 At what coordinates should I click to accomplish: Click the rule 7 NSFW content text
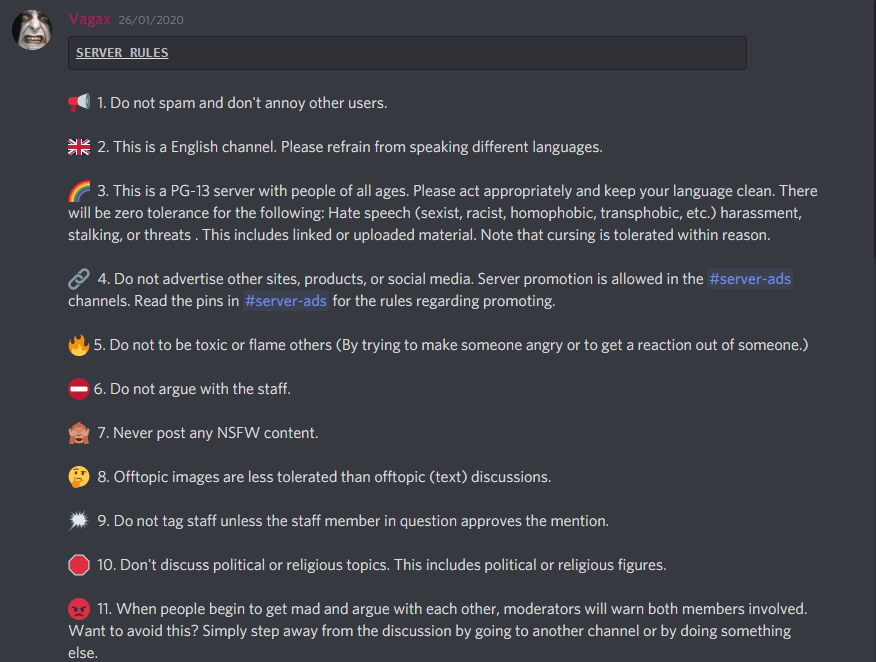coord(208,433)
